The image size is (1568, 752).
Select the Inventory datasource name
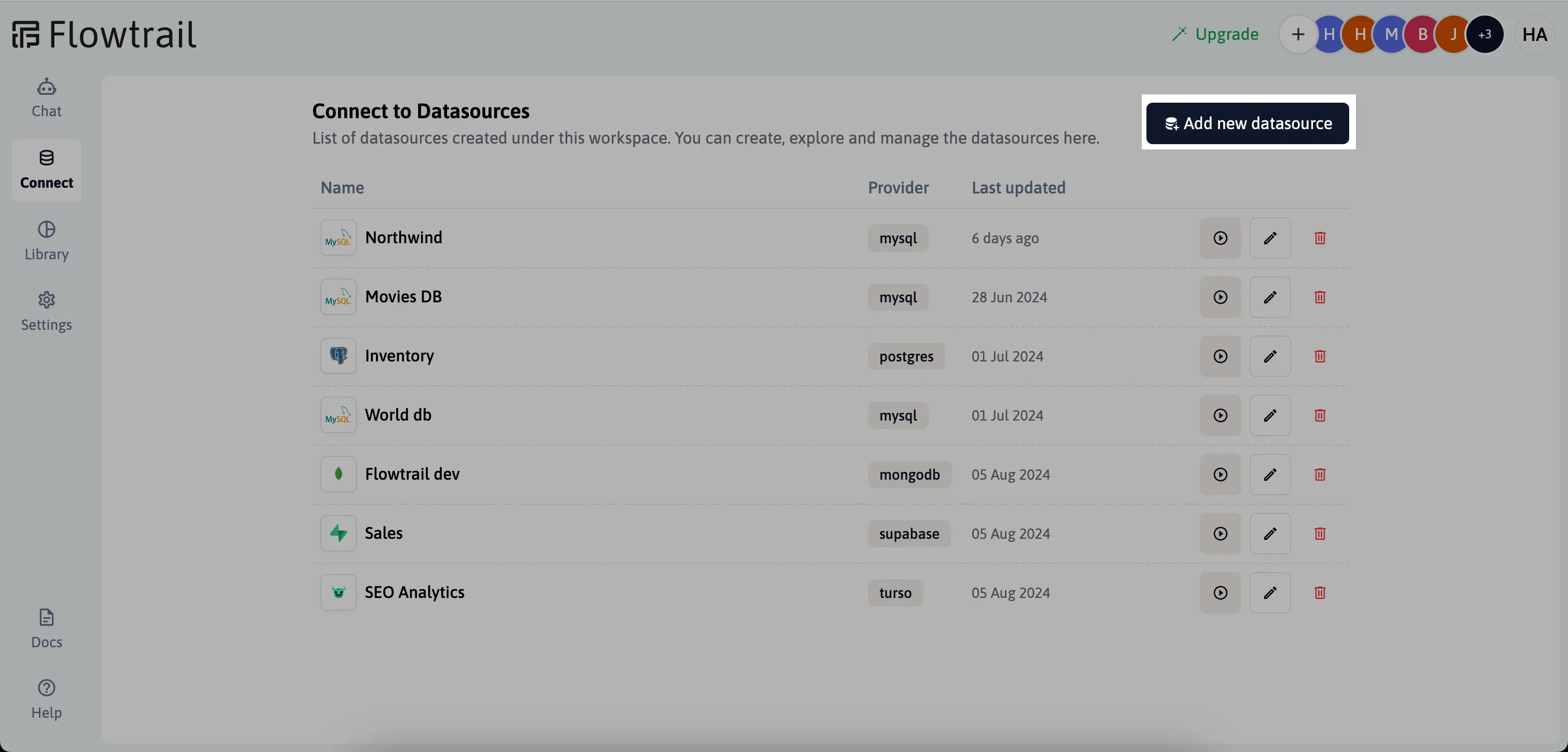tap(399, 356)
